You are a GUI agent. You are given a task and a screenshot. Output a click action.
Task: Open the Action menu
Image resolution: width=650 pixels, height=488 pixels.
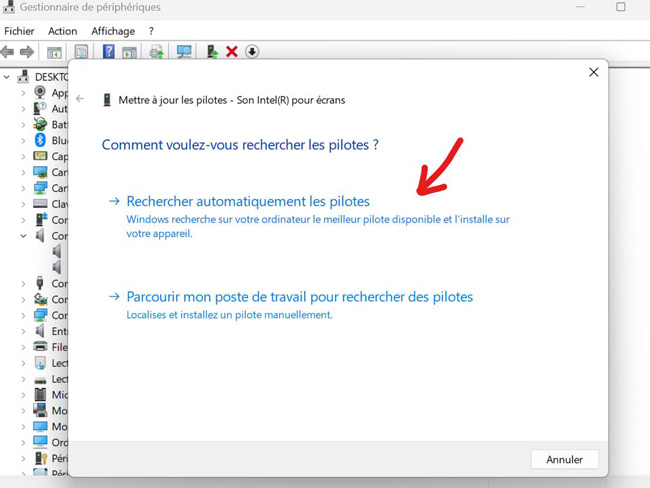point(63,31)
